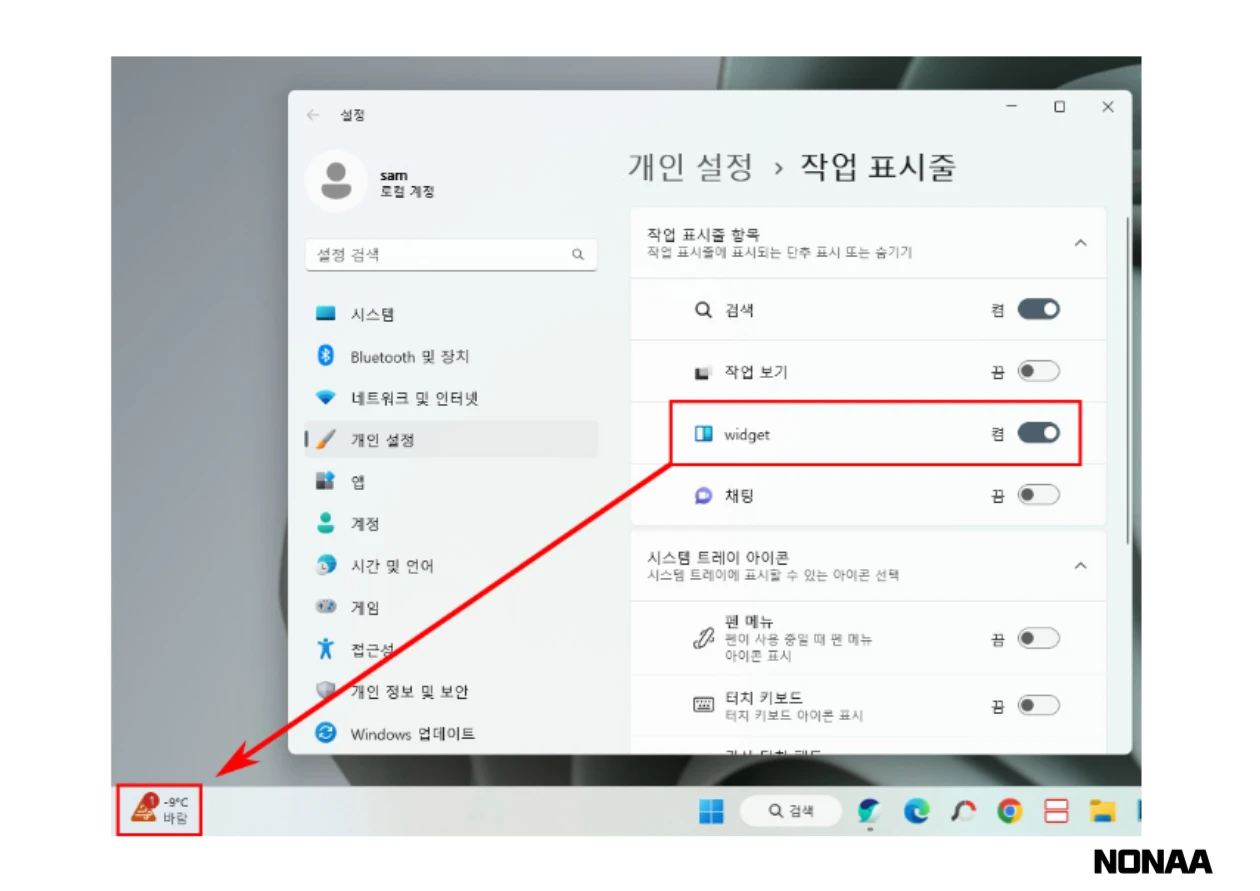Screen dimensions: 1260x891
Task: Turn on the 채팅 toggle
Action: [x=1038, y=495]
